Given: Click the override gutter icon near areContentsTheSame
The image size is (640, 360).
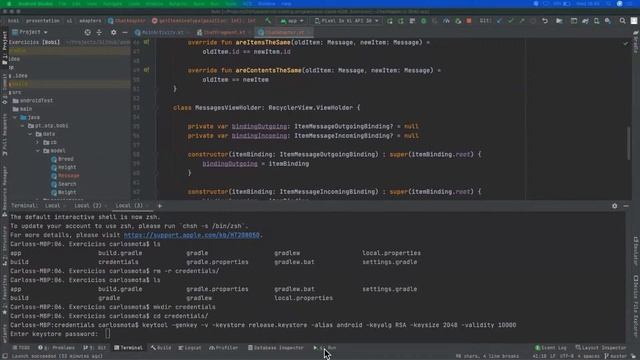Looking at the screenshot, I should [x=146, y=70].
